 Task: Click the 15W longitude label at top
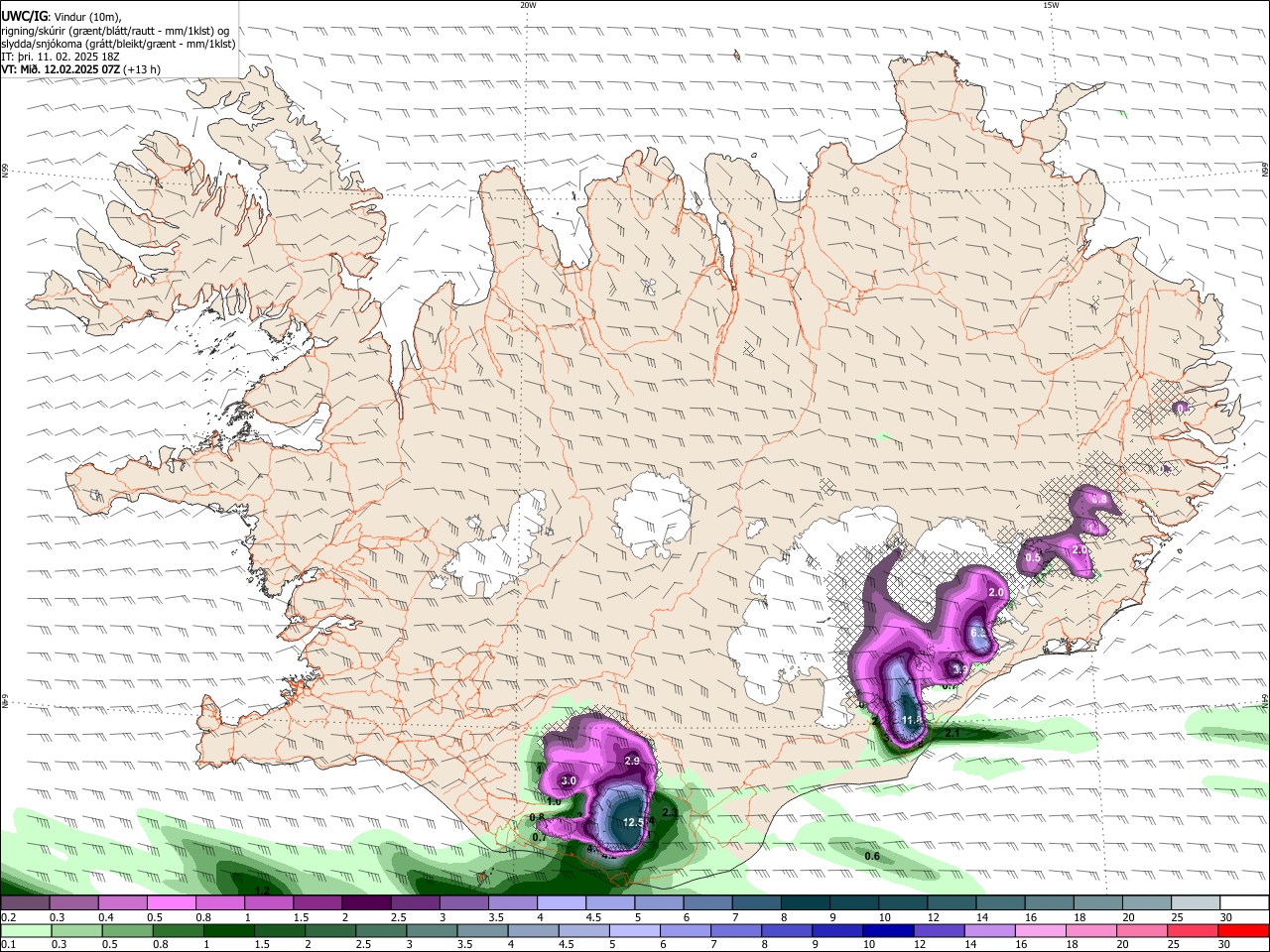pyautogui.click(x=1051, y=5)
